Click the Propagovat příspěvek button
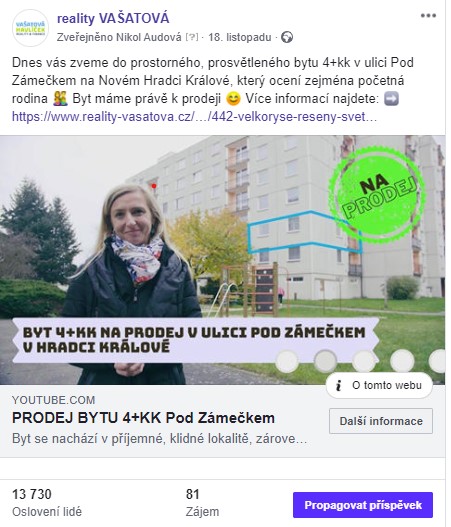 363,505
